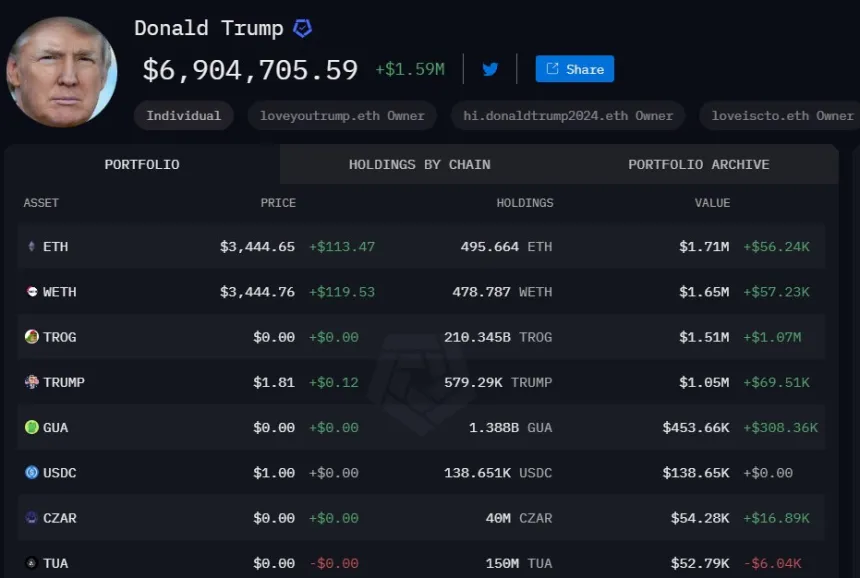
Task: Select the Portfolio tab
Action: coord(142,164)
